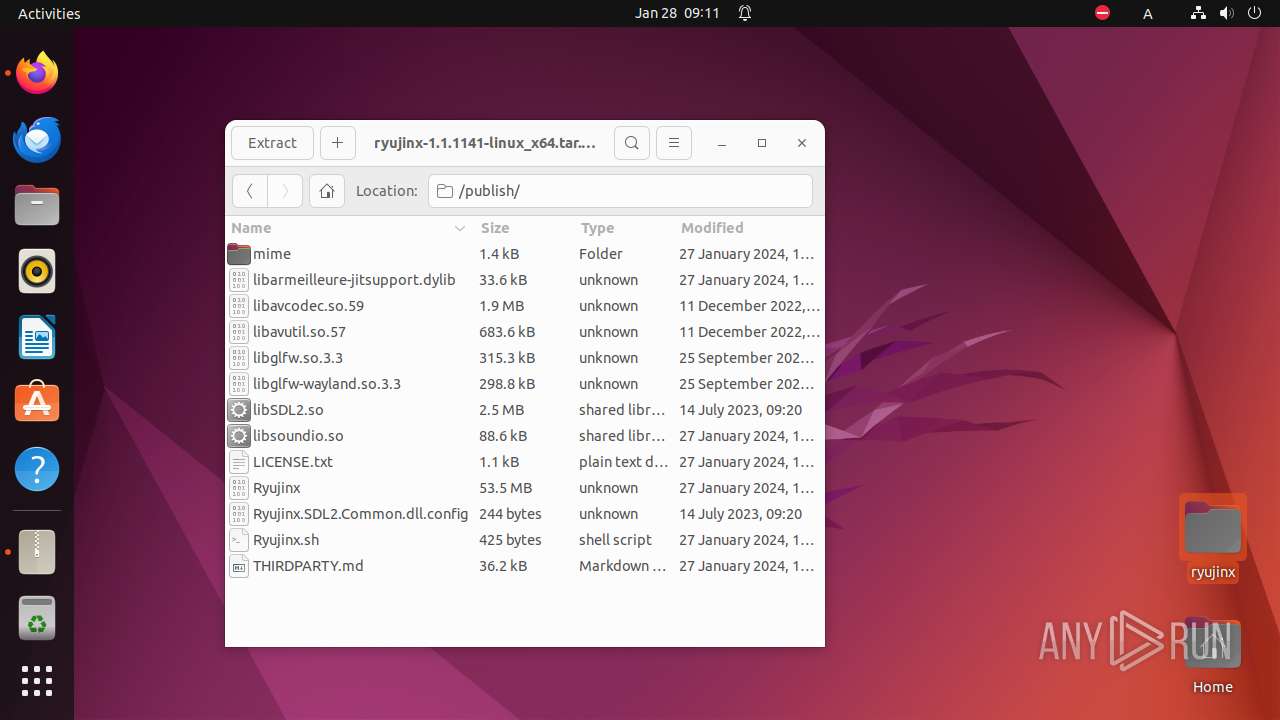Click the file name 'THIRDPARTY.md'
The height and width of the screenshot is (720, 1280).
[308, 566]
